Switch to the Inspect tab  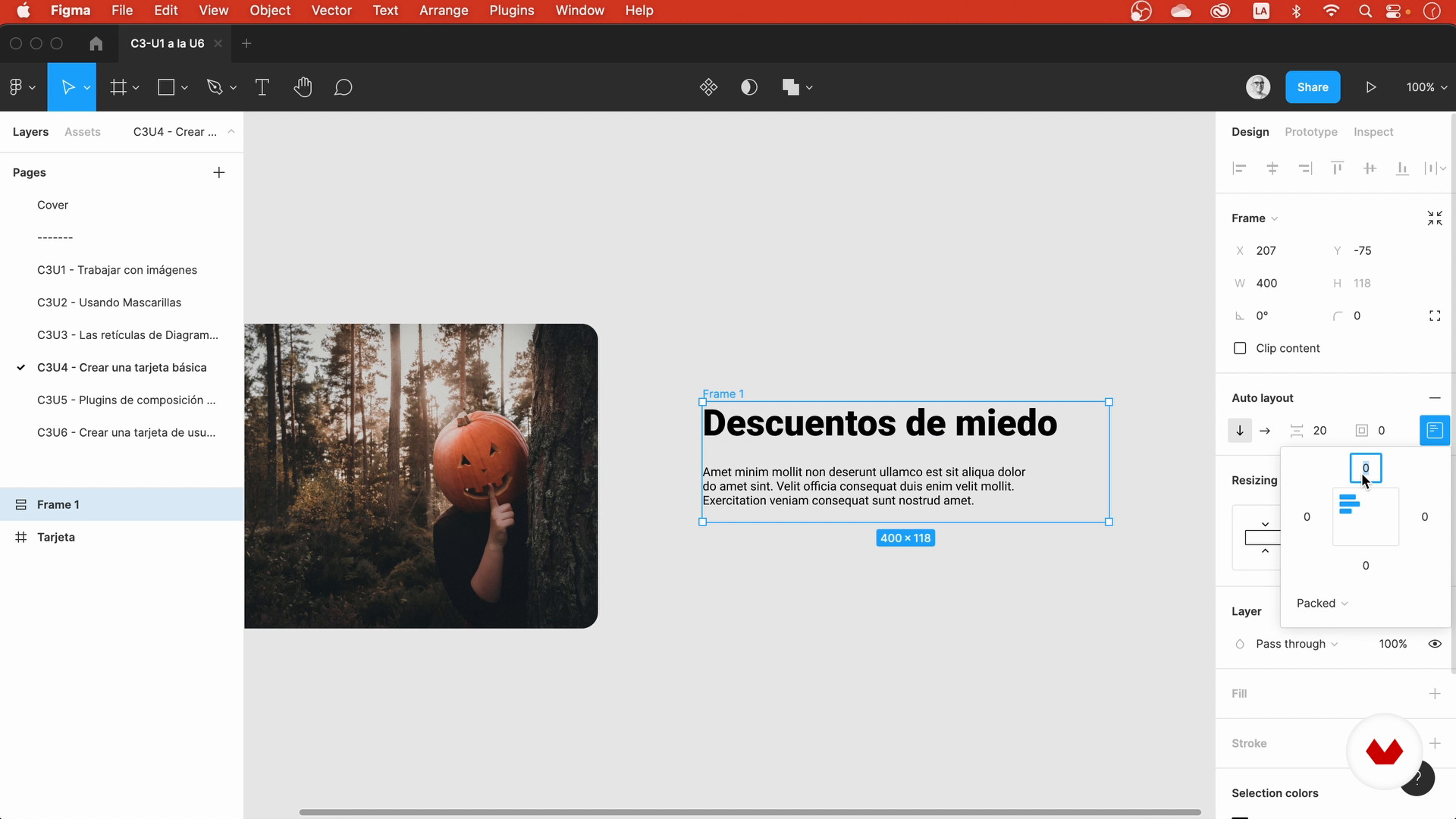point(1373,132)
